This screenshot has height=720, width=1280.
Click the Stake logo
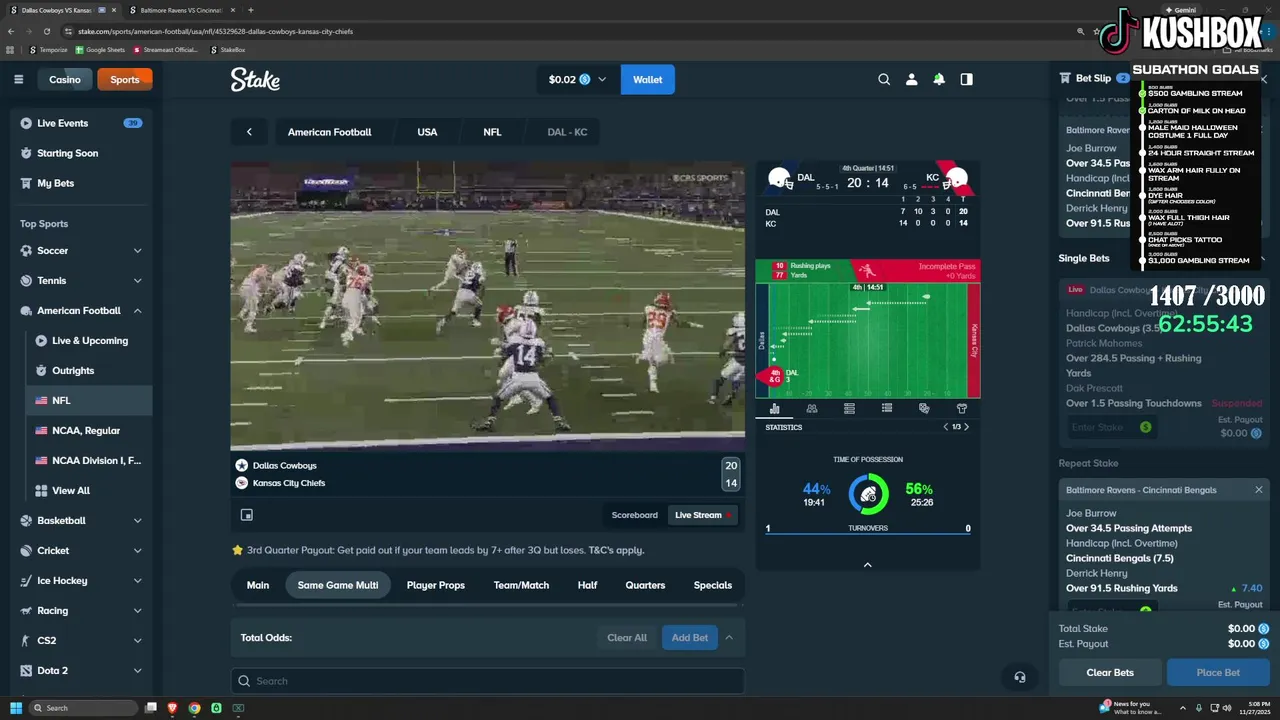coord(255,79)
